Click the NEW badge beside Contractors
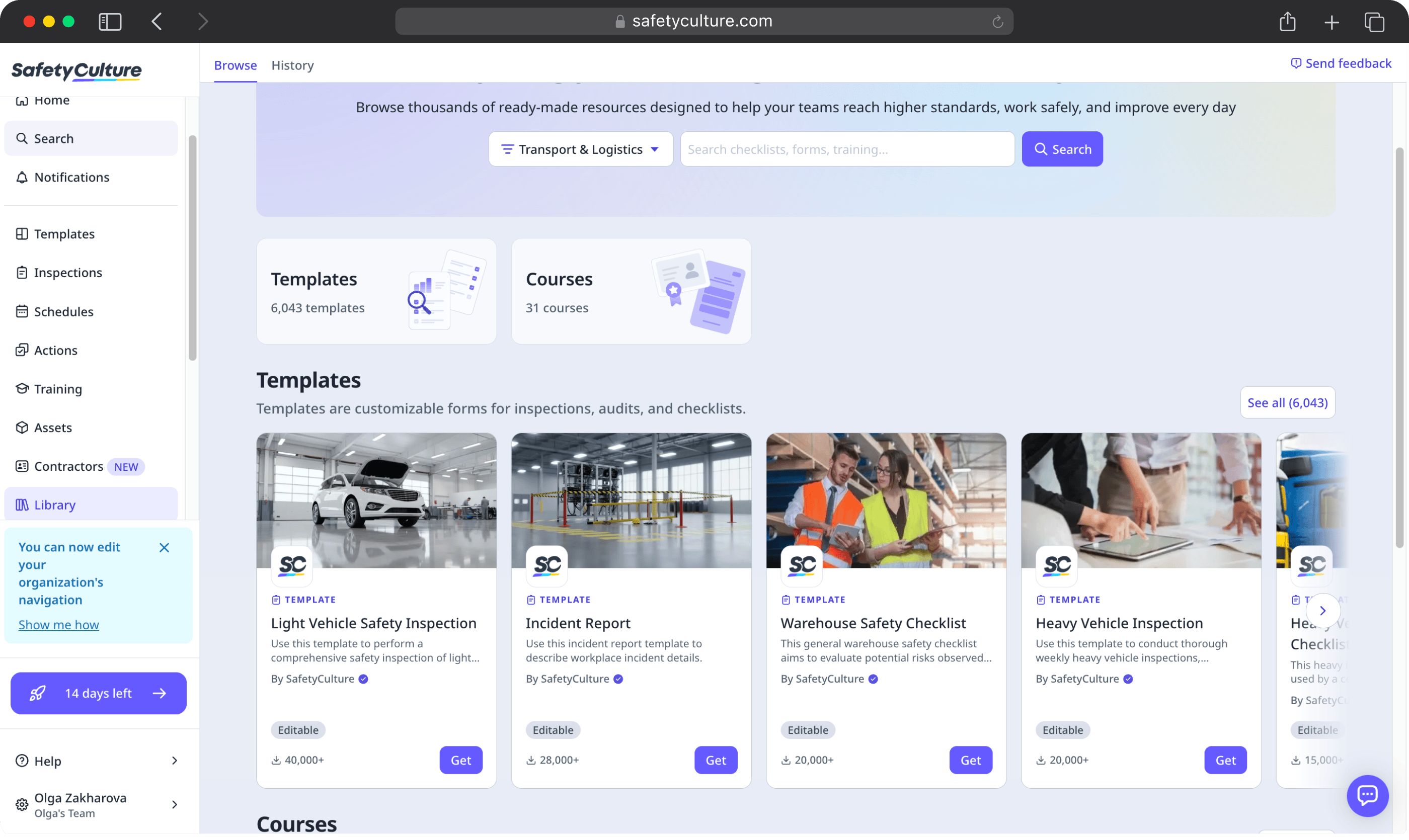The width and height of the screenshot is (1409, 840). pos(126,466)
